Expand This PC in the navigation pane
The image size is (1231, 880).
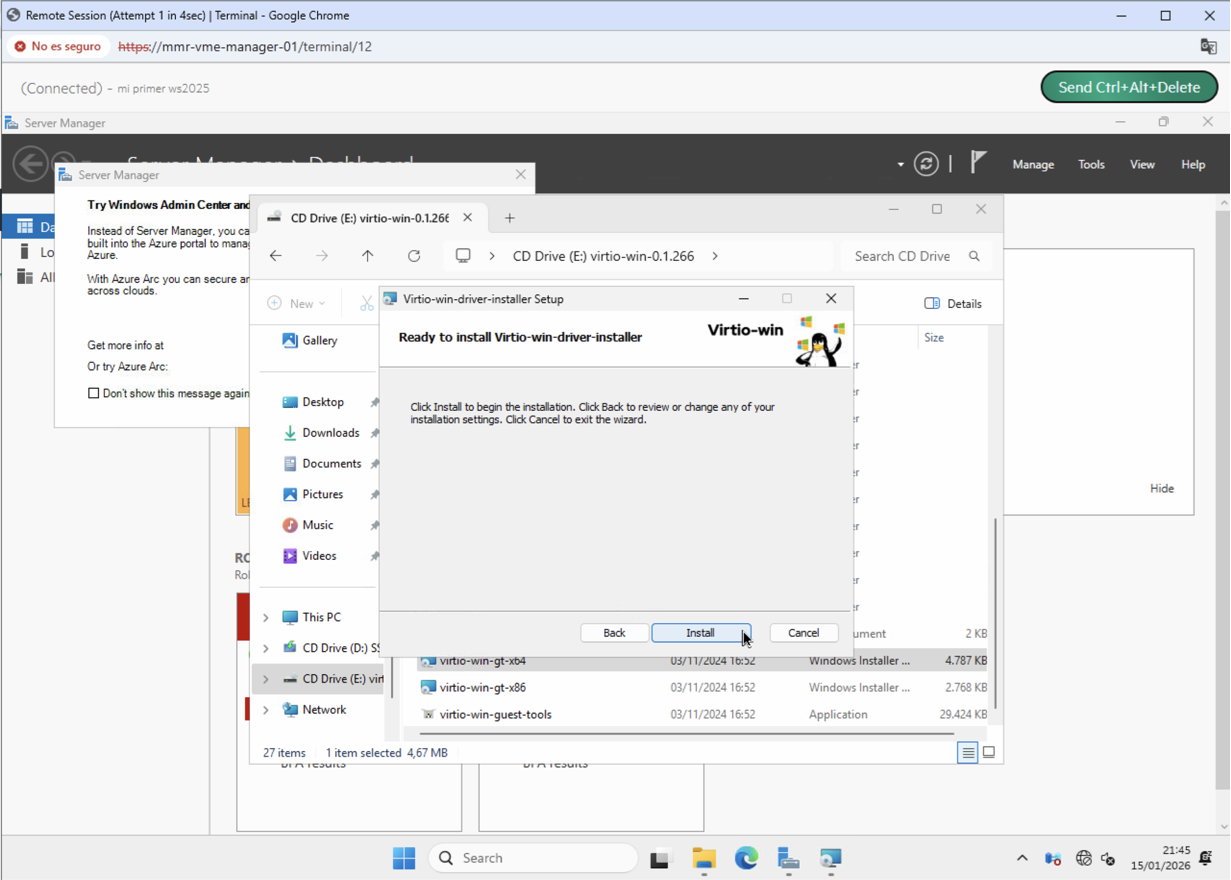pos(265,616)
